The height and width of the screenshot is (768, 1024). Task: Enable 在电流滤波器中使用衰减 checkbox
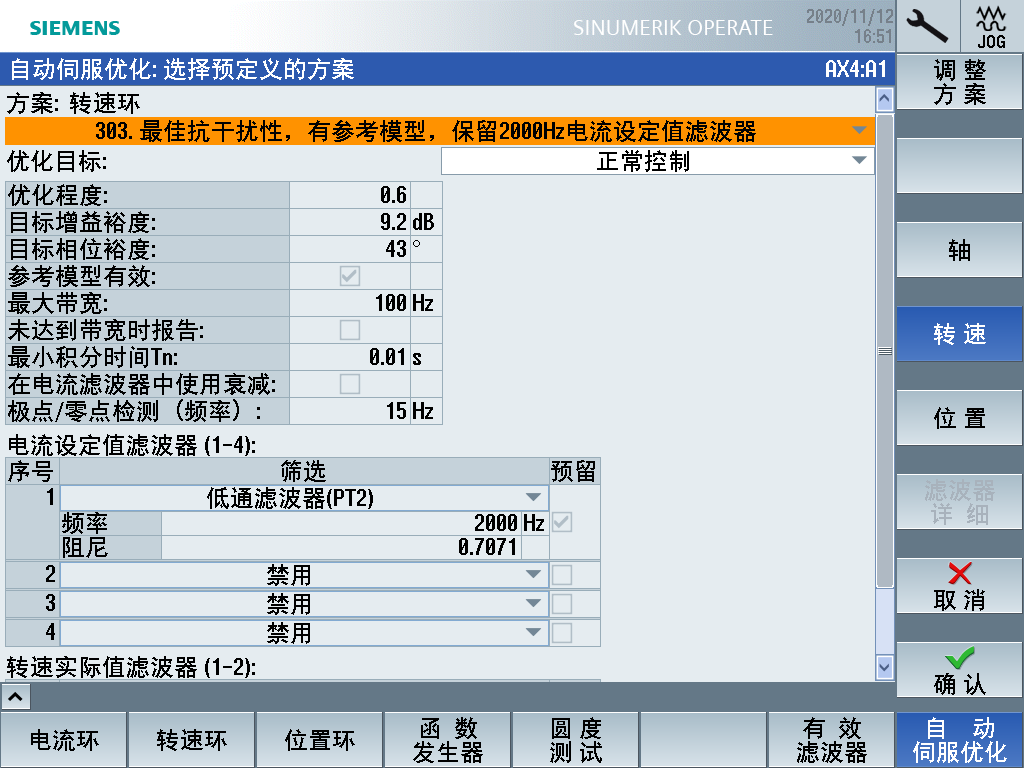350,384
